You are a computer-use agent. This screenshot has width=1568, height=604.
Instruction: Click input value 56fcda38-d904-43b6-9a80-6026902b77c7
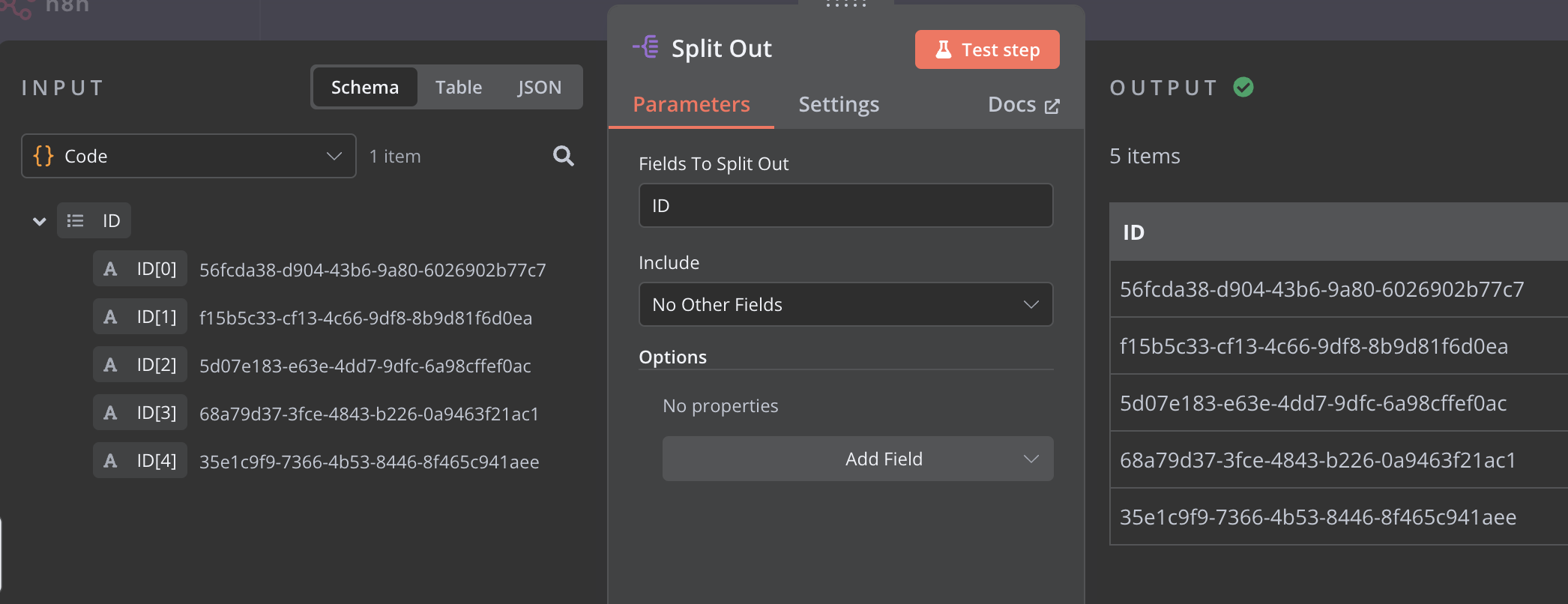pos(373,270)
